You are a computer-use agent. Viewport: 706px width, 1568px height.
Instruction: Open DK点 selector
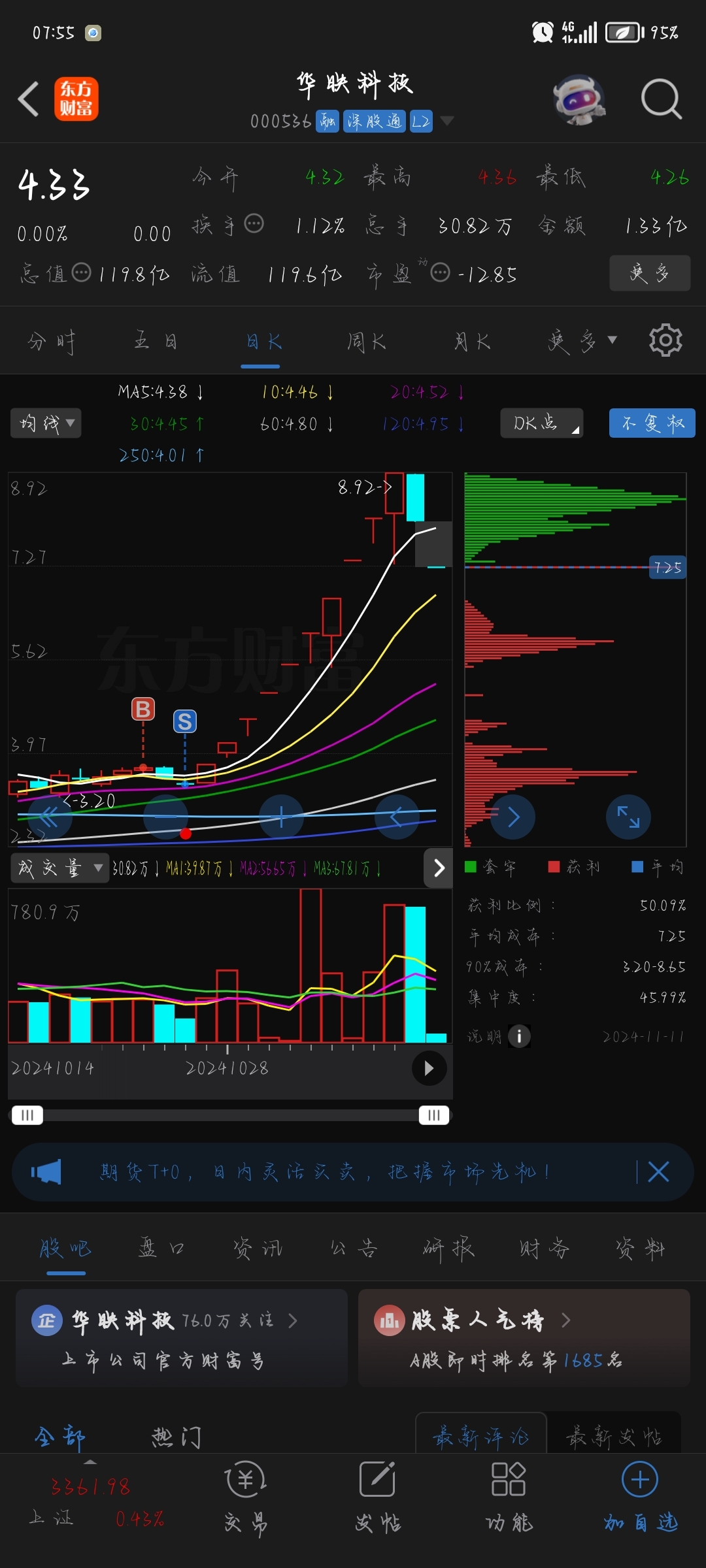click(x=542, y=423)
